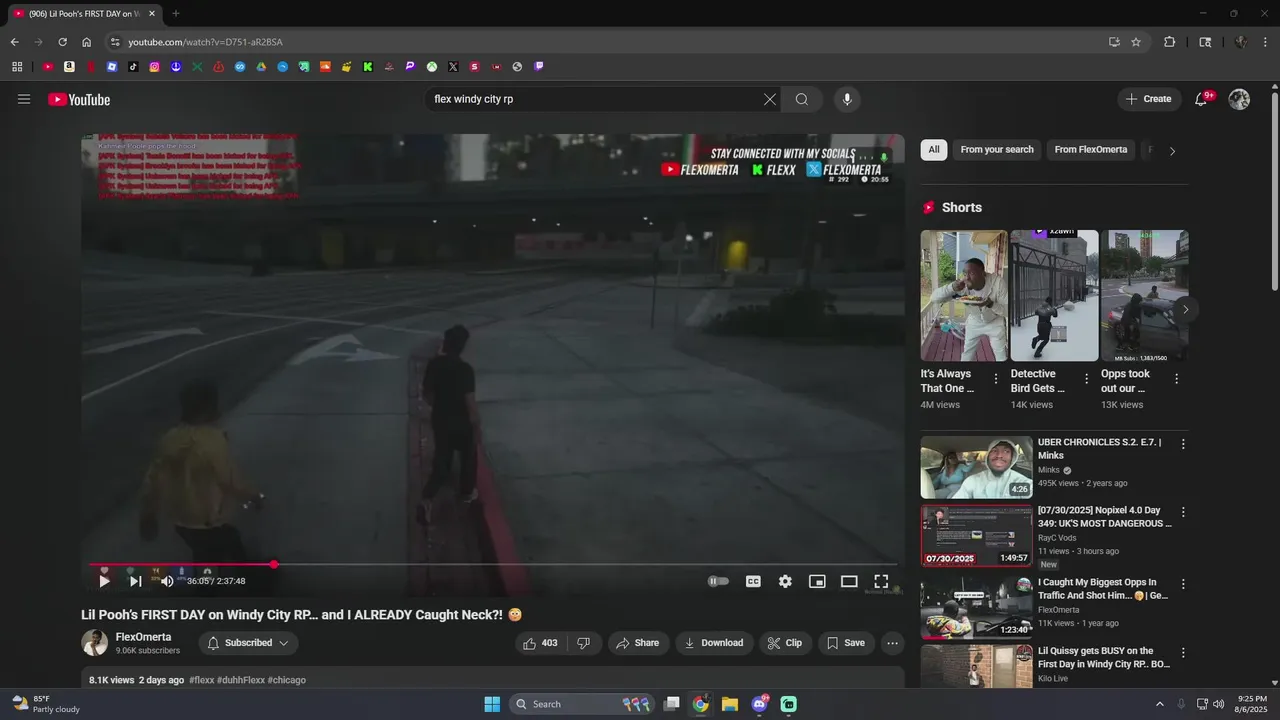Toggle closed captions CC
The image size is (1280, 720).
753,581
